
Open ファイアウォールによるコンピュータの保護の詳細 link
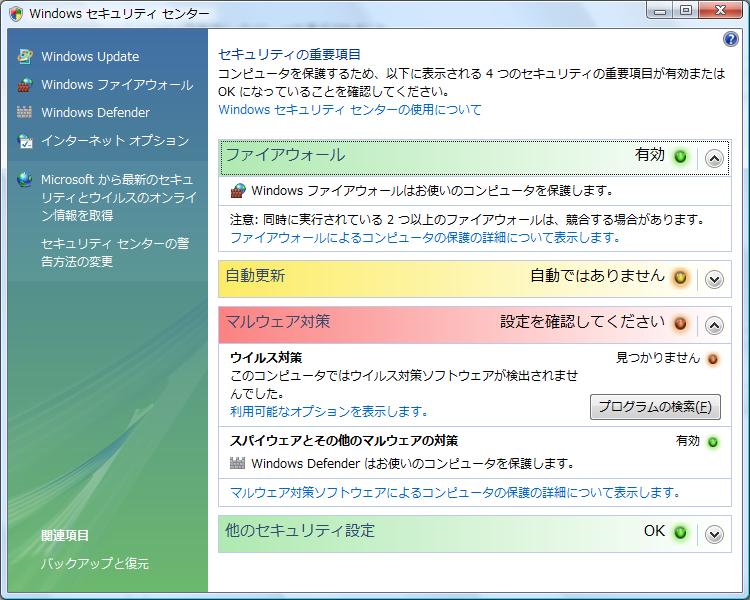425,237
